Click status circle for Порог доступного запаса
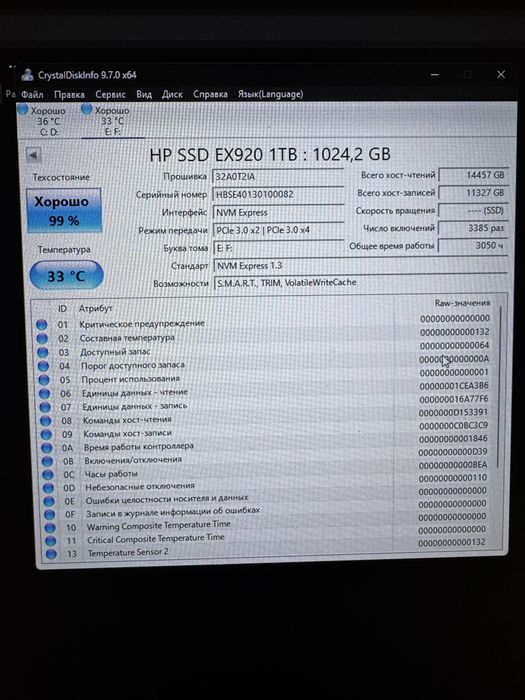This screenshot has width=525, height=700. 43,367
